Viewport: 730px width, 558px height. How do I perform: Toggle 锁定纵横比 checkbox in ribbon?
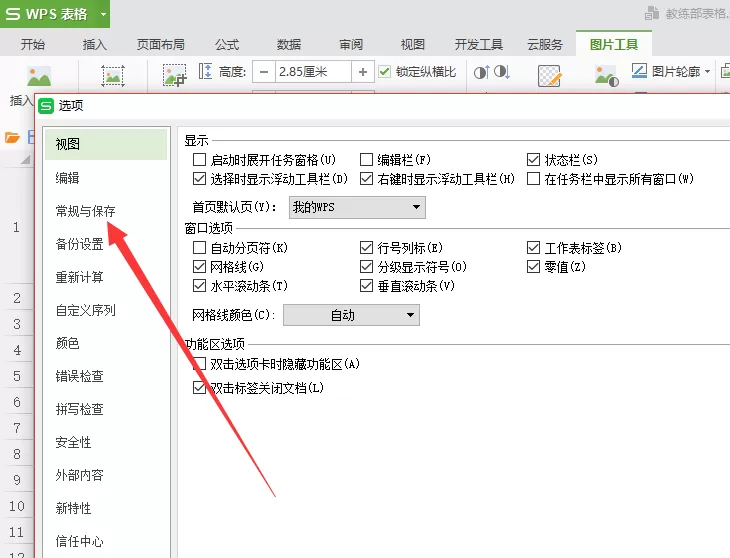click(384, 72)
